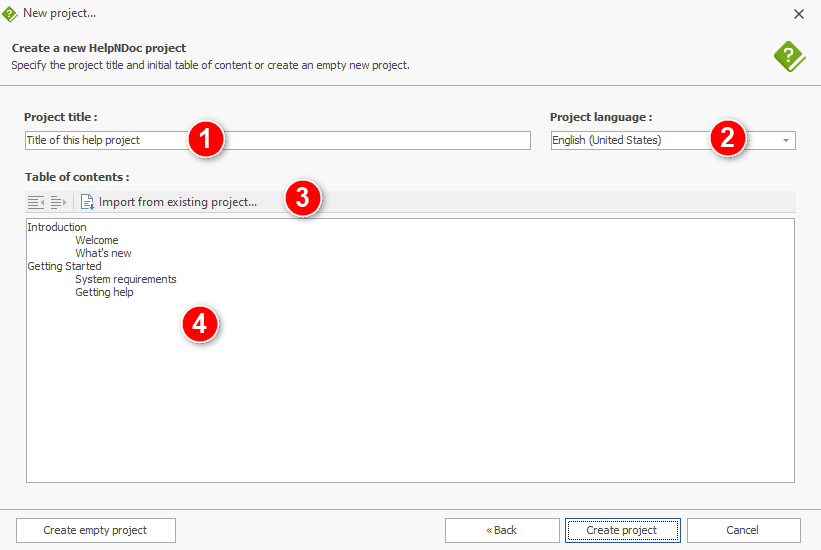The height and width of the screenshot is (550, 821).
Task: Click the increase indent icon
Action: (58, 202)
